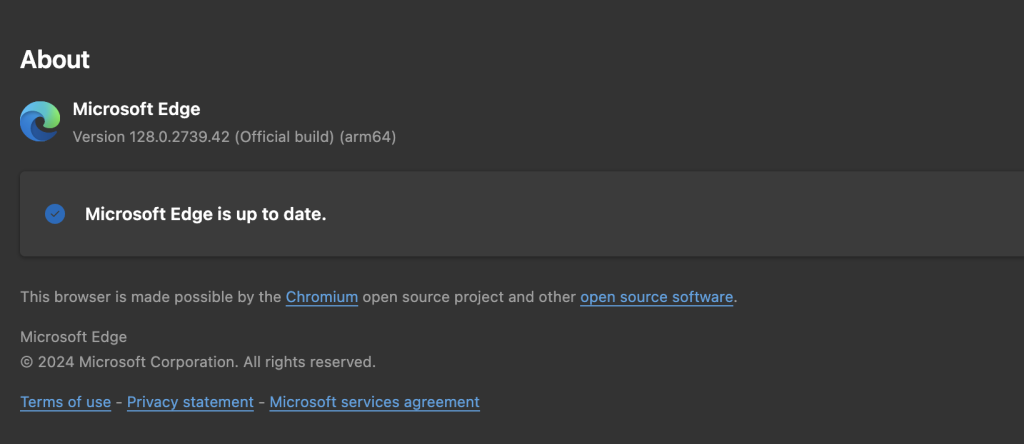The height and width of the screenshot is (444, 1024).
Task: Click the About heading
Action: click(55, 59)
